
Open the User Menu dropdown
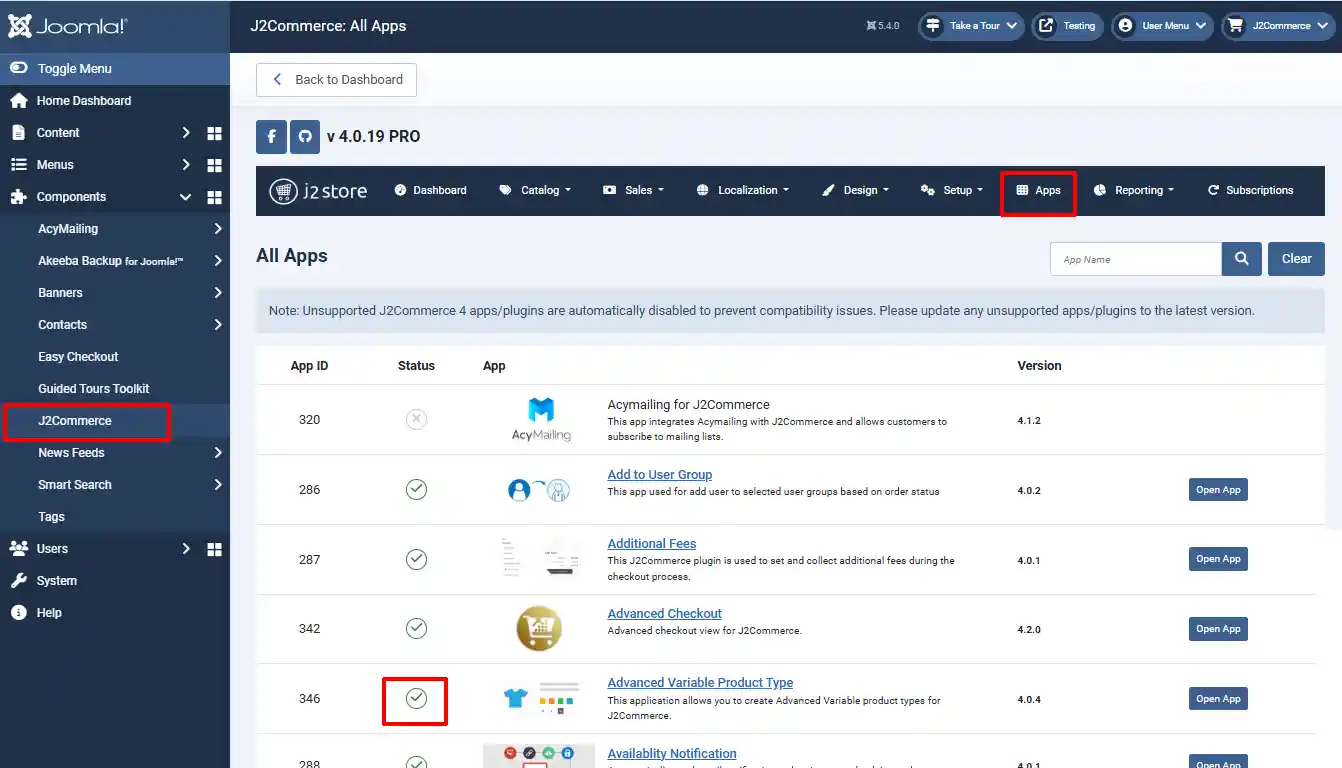click(x=1162, y=26)
